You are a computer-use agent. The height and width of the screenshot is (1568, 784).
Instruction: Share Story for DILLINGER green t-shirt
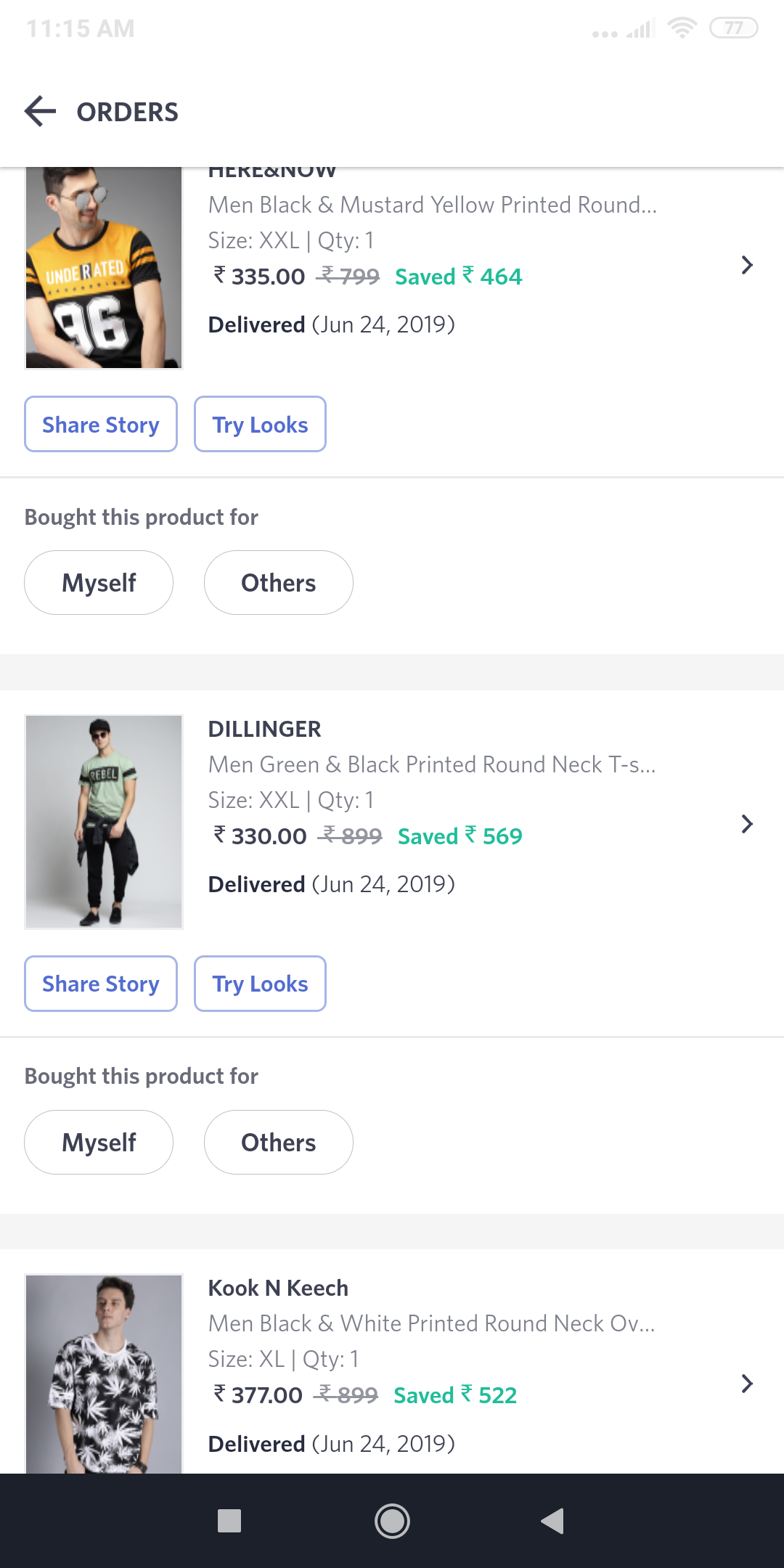pos(101,984)
